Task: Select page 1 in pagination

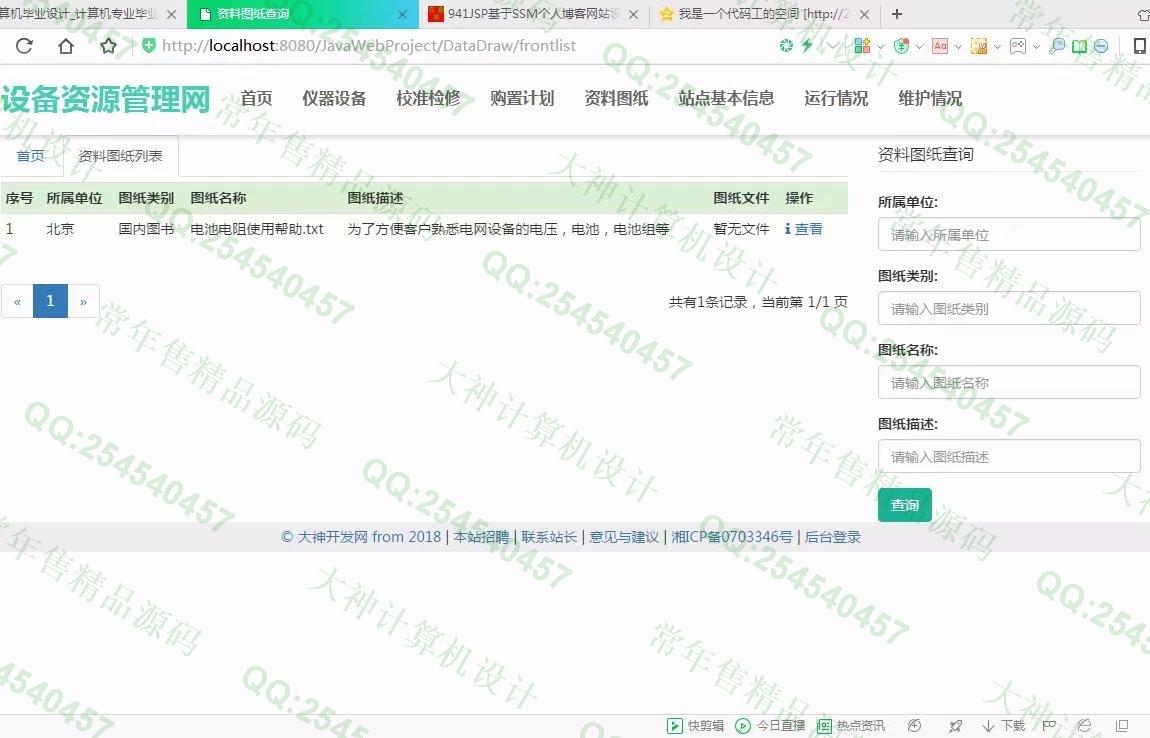Action: [x=50, y=302]
